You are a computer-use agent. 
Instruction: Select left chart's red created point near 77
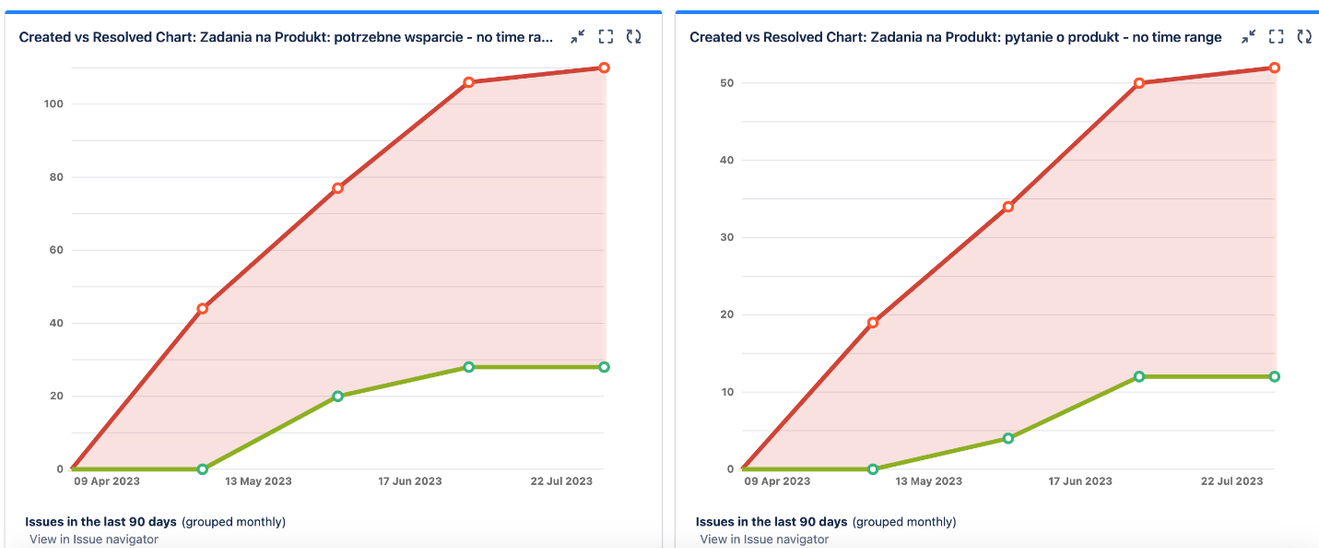click(x=338, y=188)
